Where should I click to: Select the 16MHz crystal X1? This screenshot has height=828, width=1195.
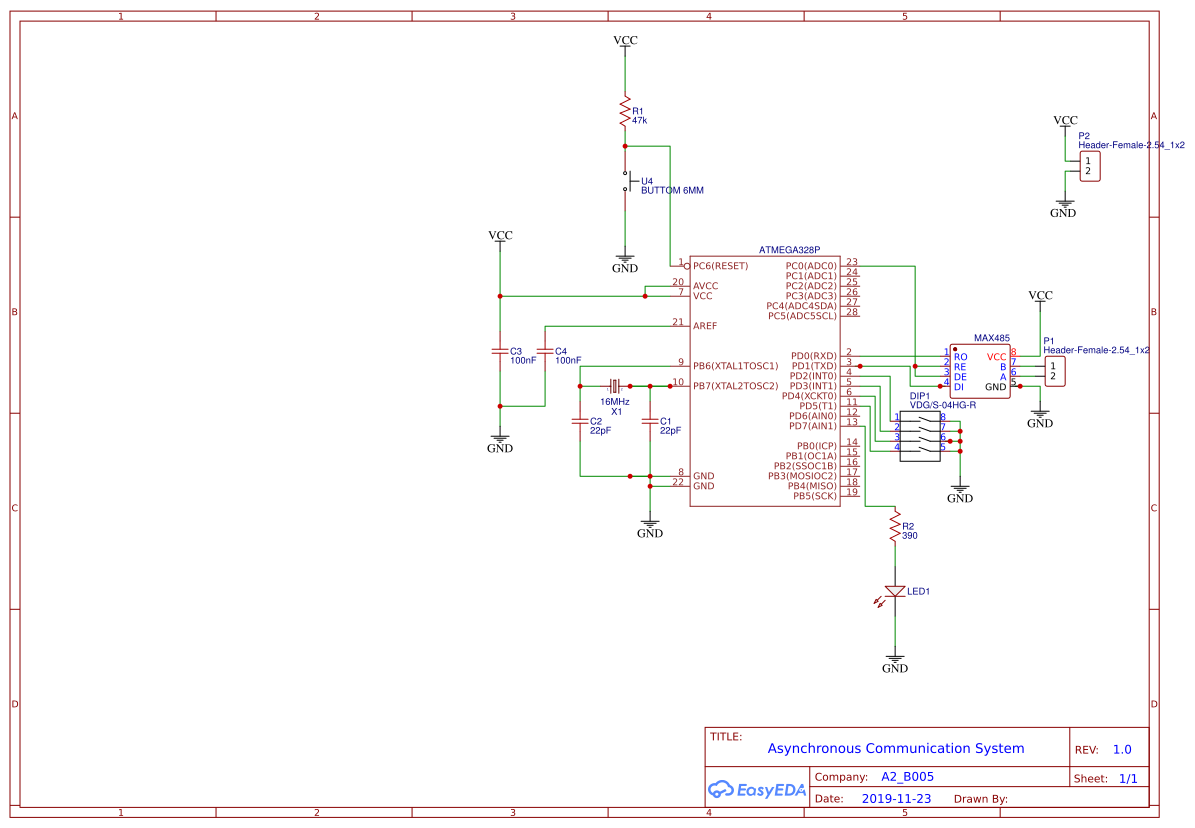pyautogui.click(x=615, y=386)
